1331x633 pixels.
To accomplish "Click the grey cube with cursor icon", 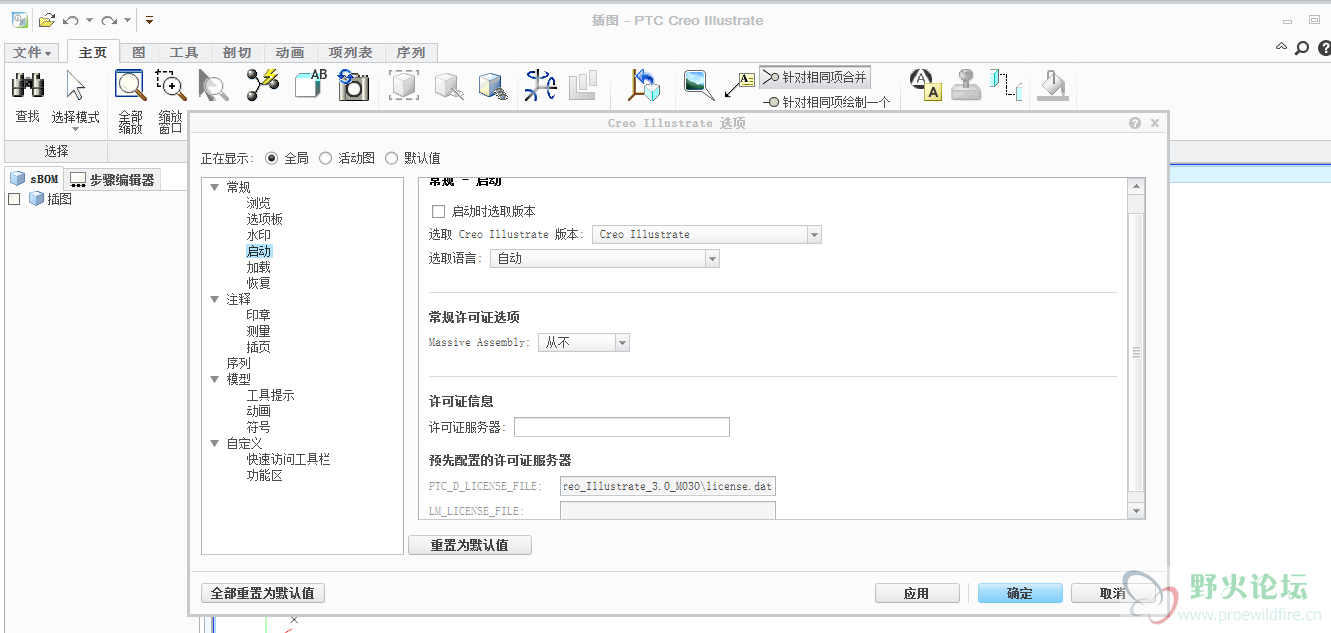I will tap(449, 86).
